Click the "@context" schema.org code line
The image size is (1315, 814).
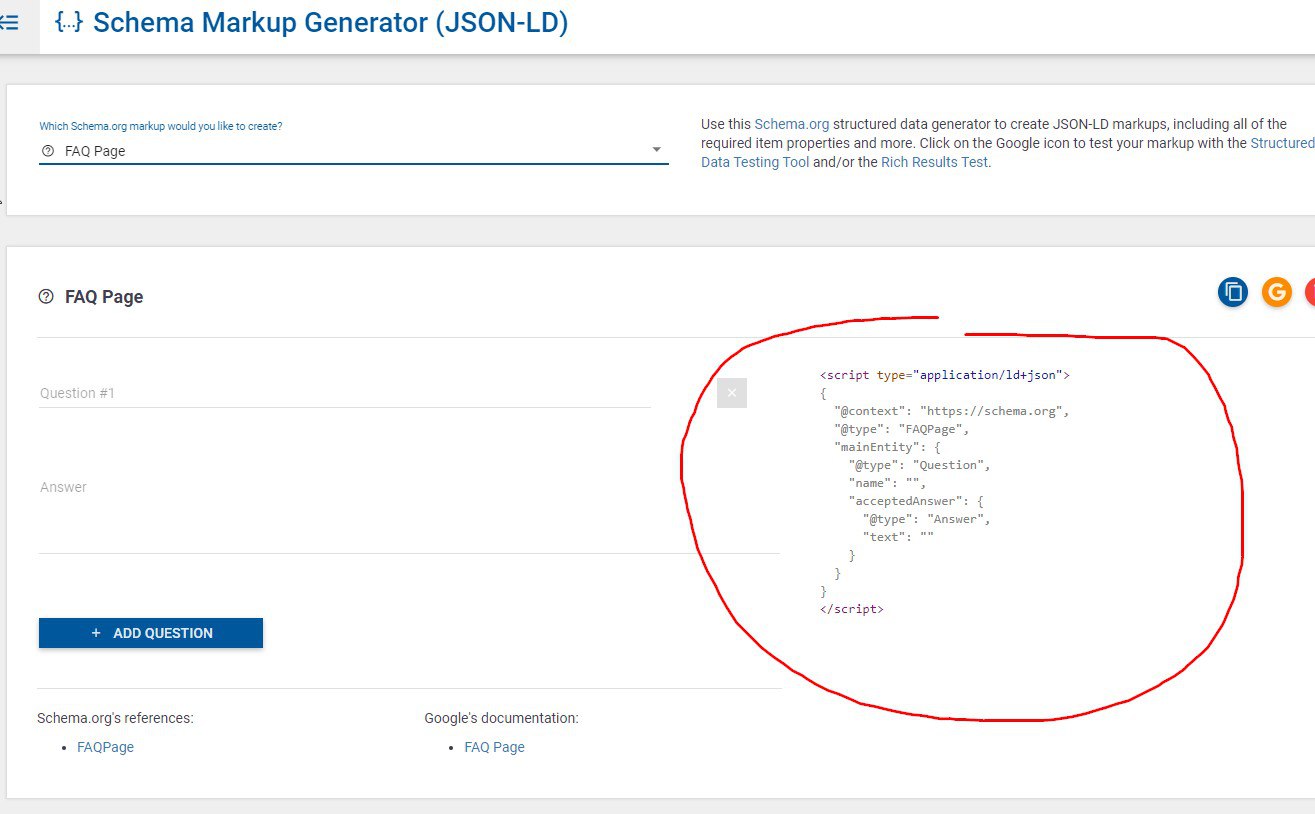(x=952, y=411)
